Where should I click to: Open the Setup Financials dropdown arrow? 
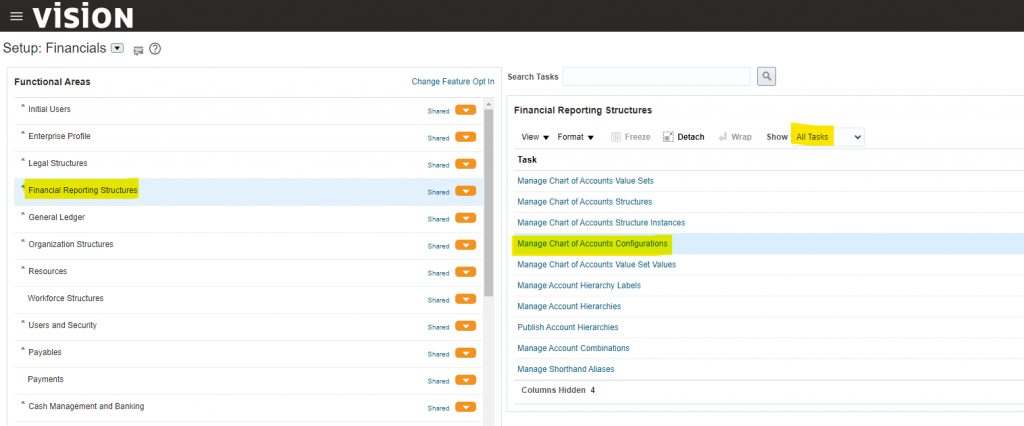point(118,48)
